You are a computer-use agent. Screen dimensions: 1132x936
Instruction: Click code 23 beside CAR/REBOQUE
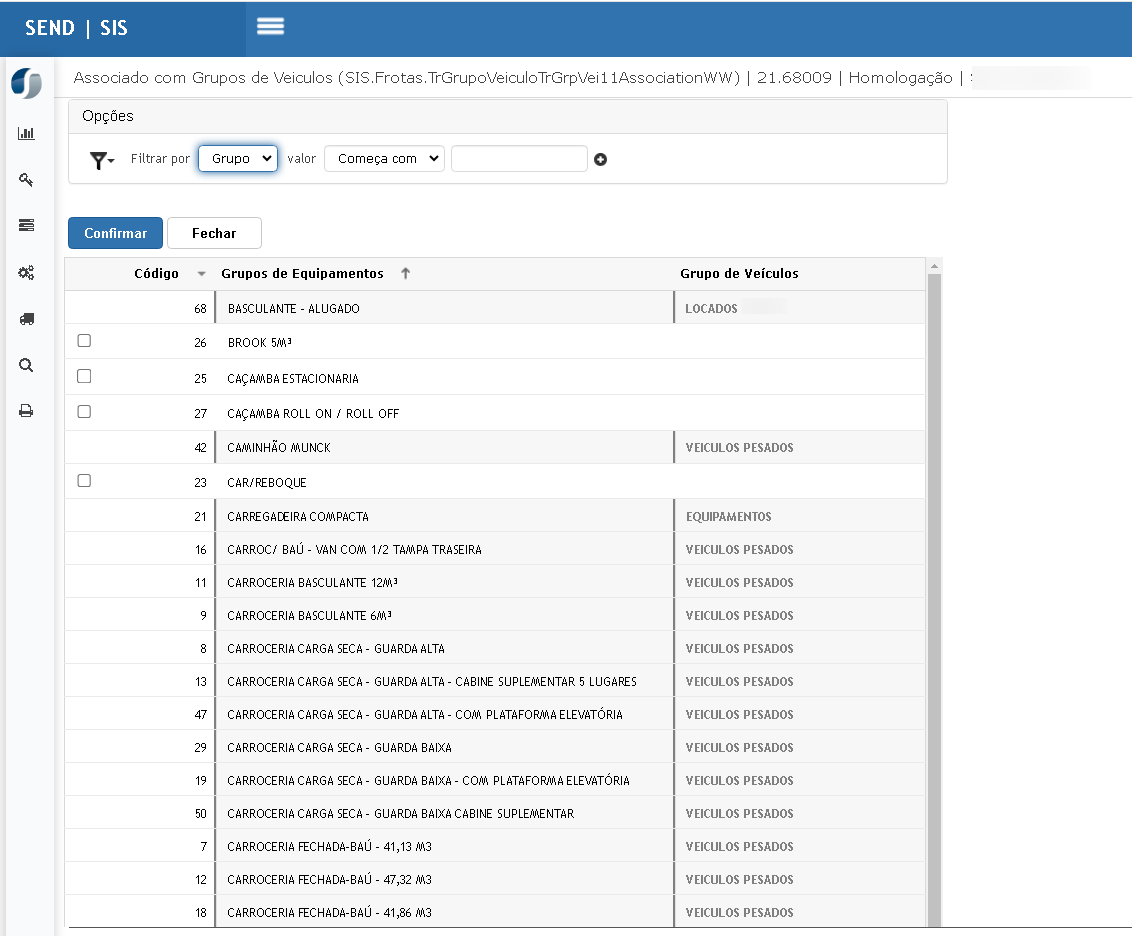(200, 483)
